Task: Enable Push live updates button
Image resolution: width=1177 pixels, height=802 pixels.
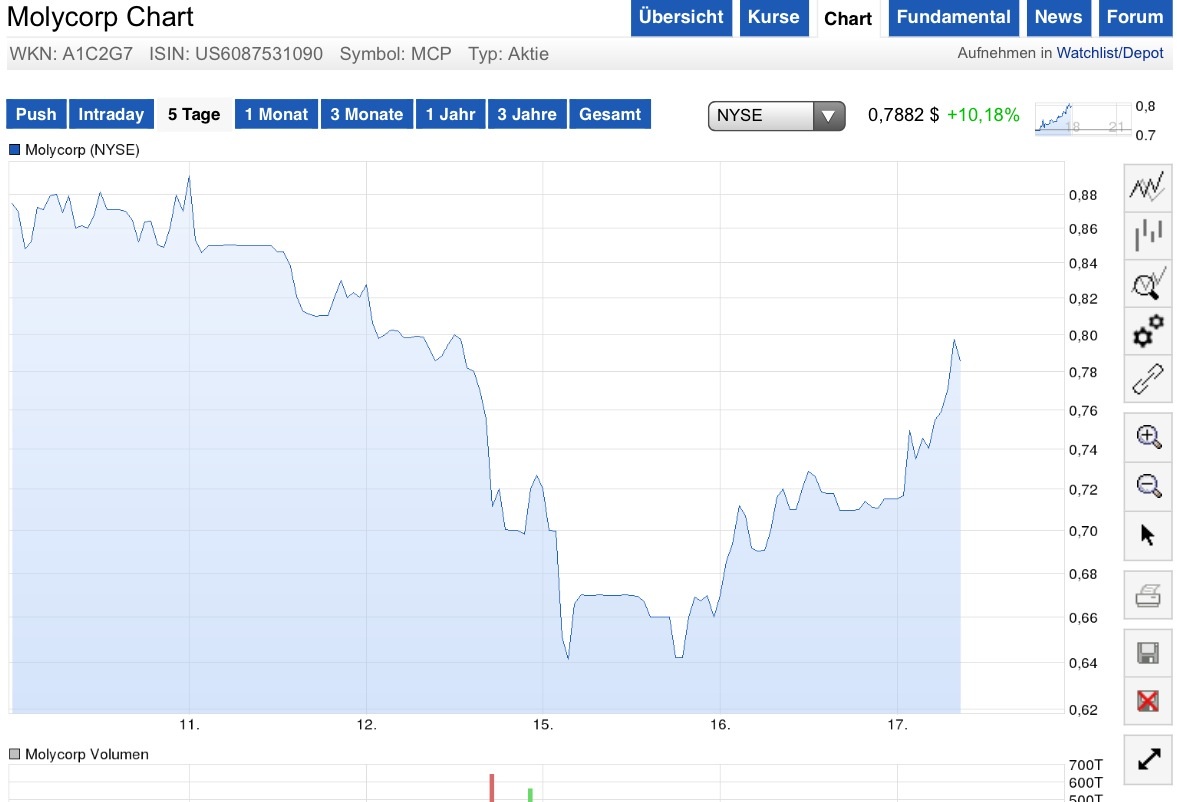Action: [36, 114]
